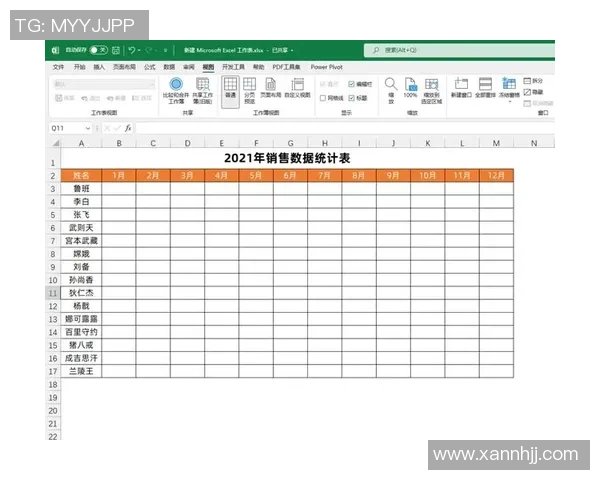Select the cell containing 孙尚香
Screen dimensions: 600x480
point(81,280)
